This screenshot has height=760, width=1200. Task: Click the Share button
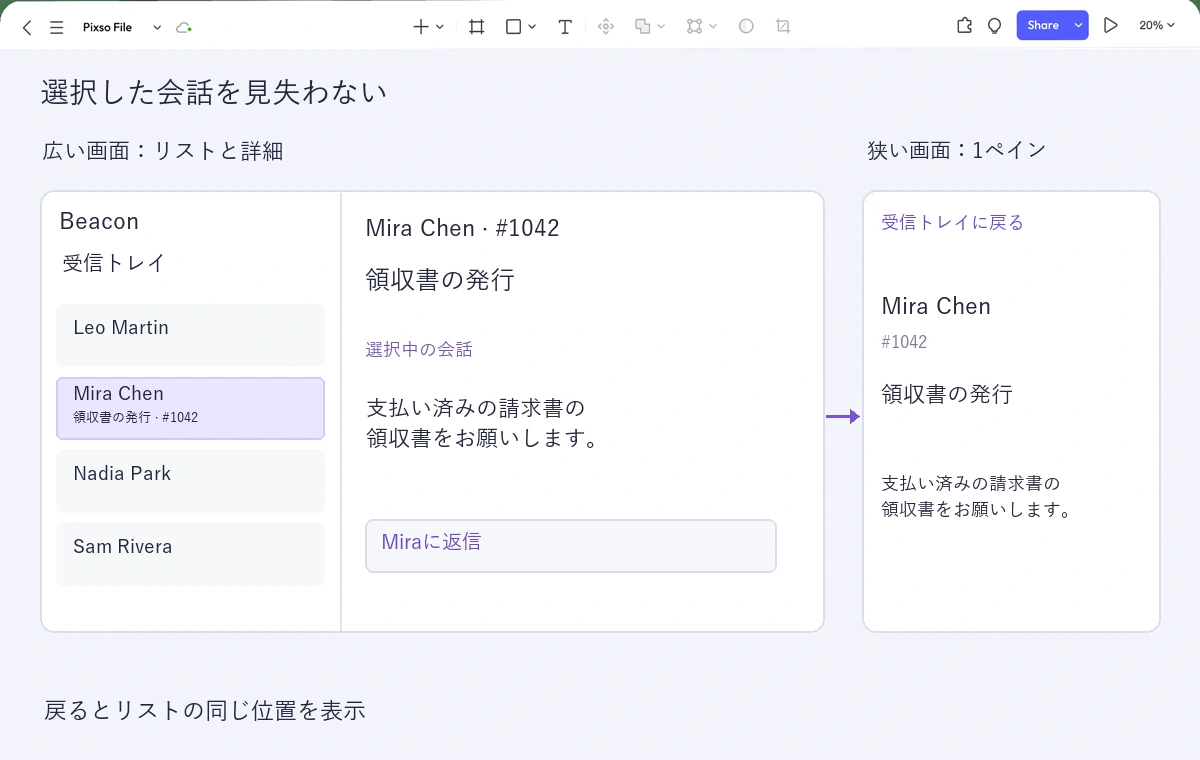click(x=1043, y=26)
